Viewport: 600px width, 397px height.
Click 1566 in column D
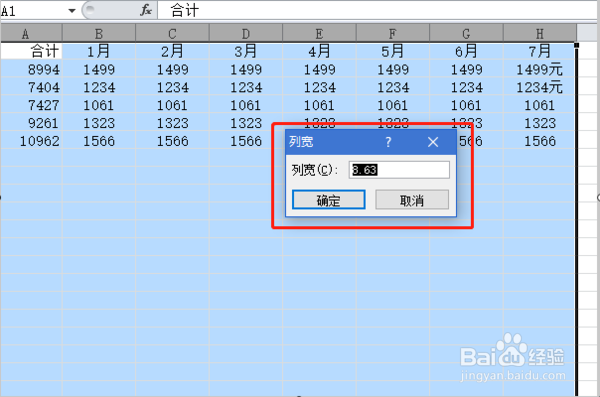[x=246, y=141]
